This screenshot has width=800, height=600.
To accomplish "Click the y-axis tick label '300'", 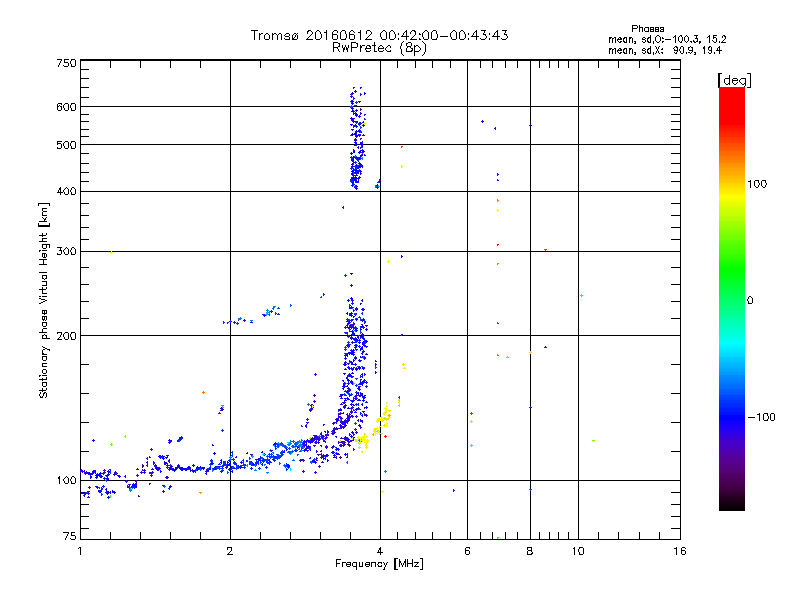I will [66, 251].
